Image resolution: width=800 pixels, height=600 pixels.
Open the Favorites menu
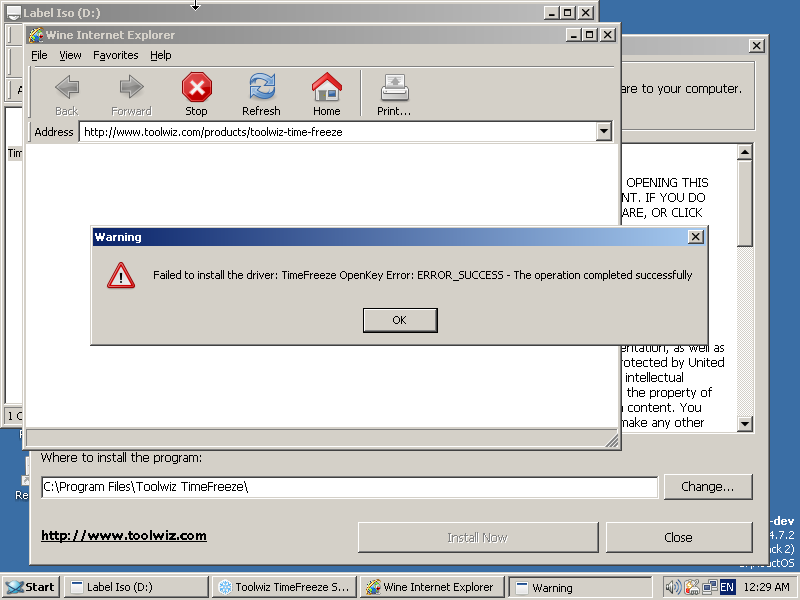point(116,56)
